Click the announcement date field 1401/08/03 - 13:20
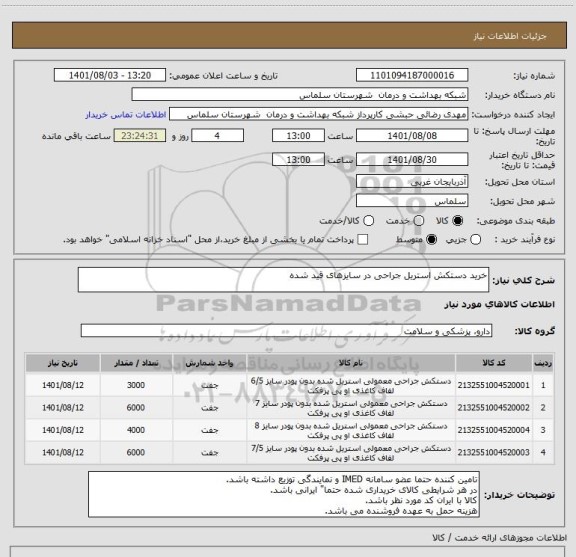 [x=110, y=75]
